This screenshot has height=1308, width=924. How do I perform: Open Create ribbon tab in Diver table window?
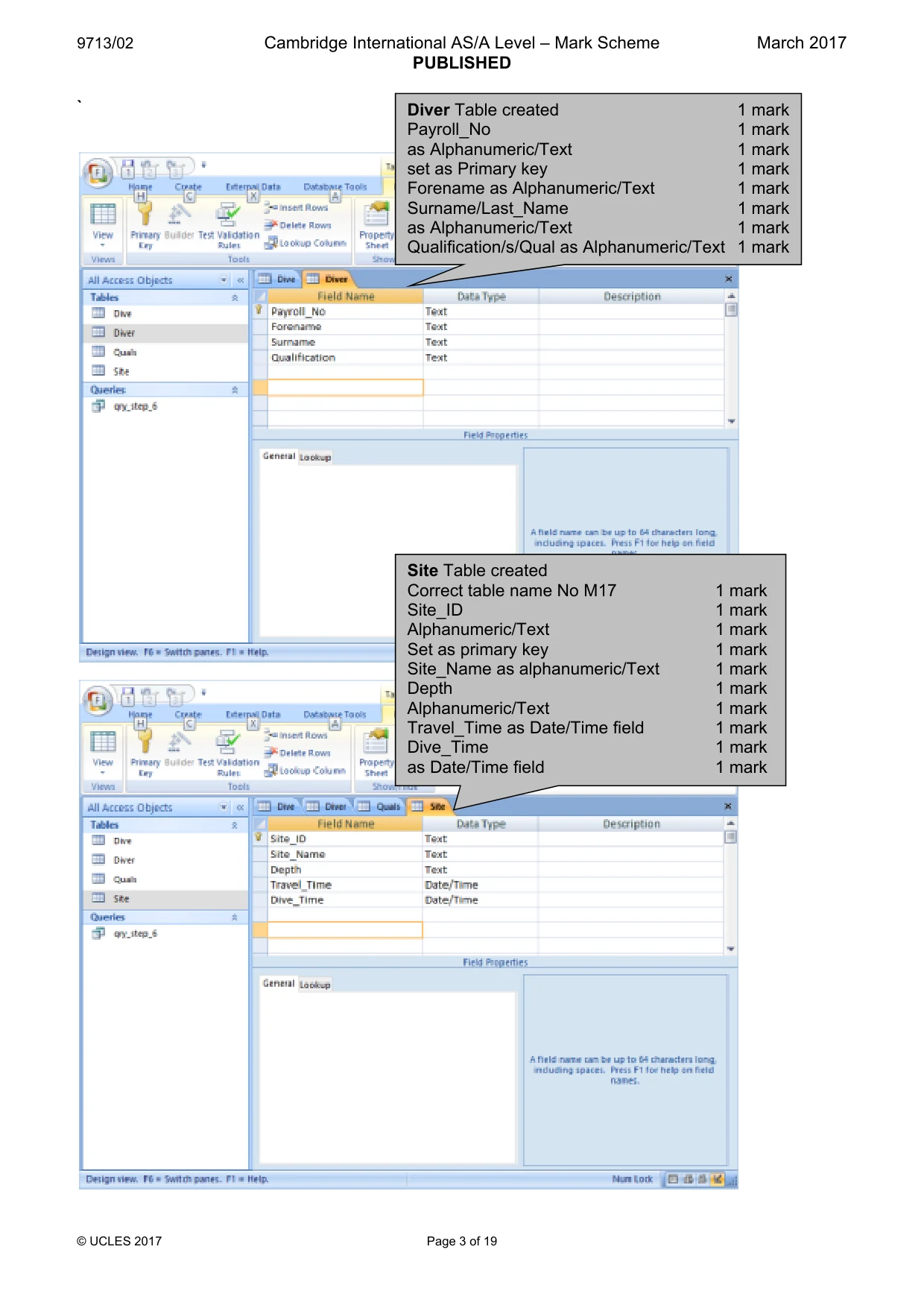pos(189,187)
